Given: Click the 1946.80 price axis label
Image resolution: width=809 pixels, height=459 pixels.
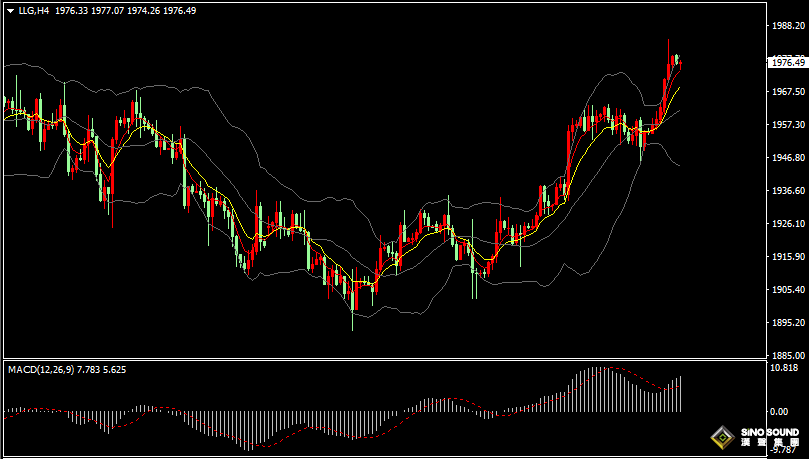Looking at the screenshot, I should pos(788,157).
